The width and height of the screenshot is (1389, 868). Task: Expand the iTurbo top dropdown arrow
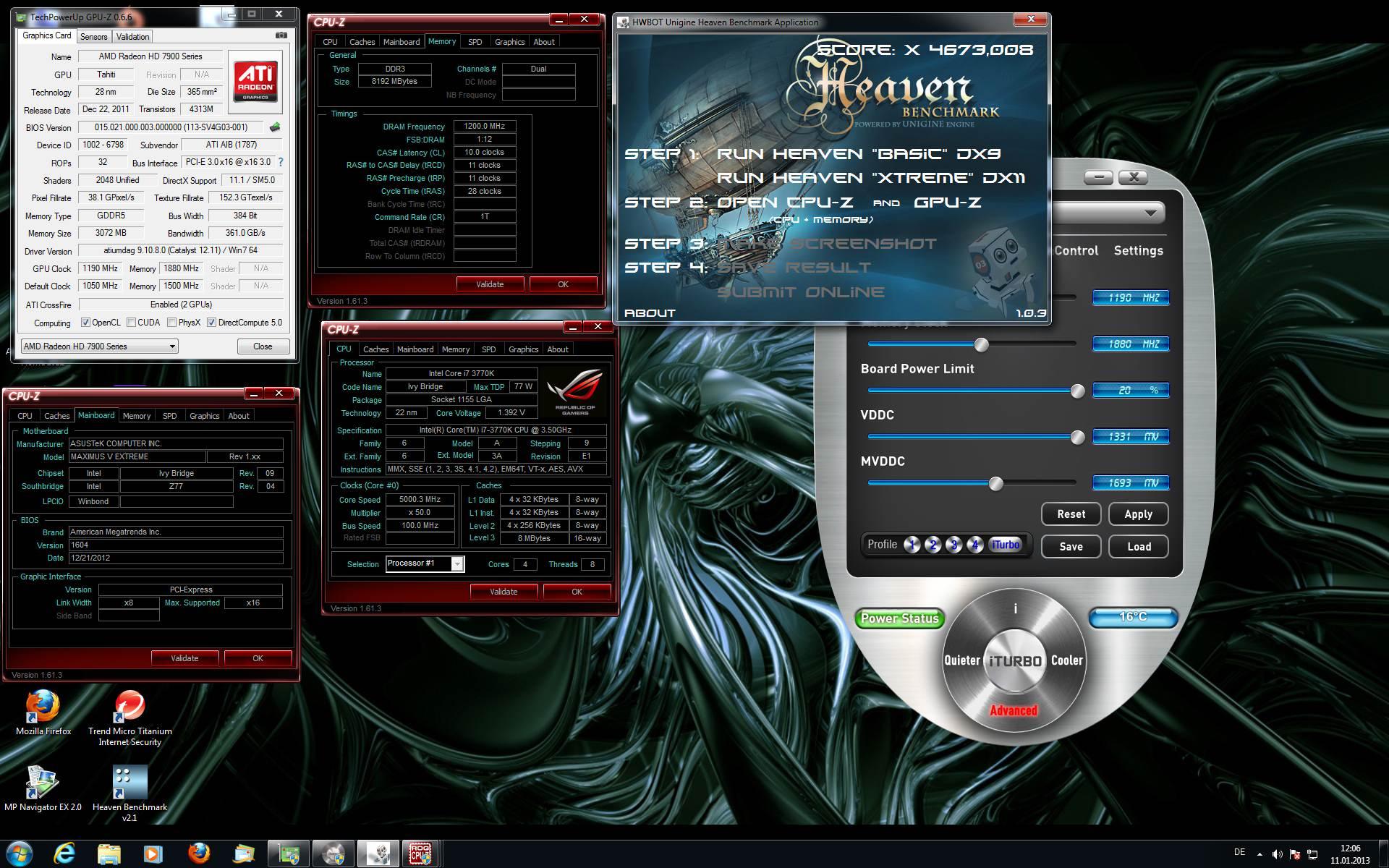tap(1150, 213)
